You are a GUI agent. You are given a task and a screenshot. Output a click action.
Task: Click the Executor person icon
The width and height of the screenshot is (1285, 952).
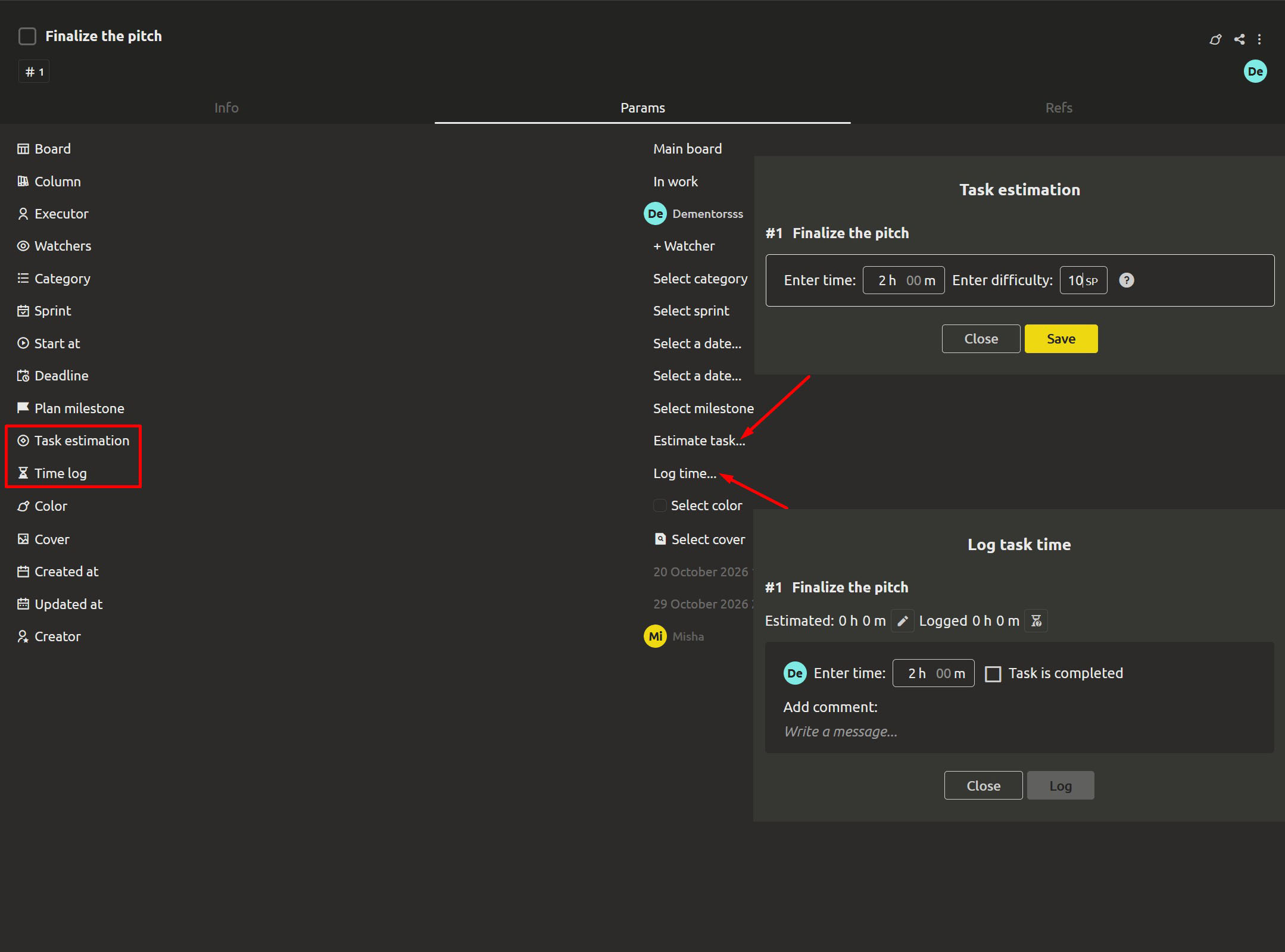pos(23,214)
